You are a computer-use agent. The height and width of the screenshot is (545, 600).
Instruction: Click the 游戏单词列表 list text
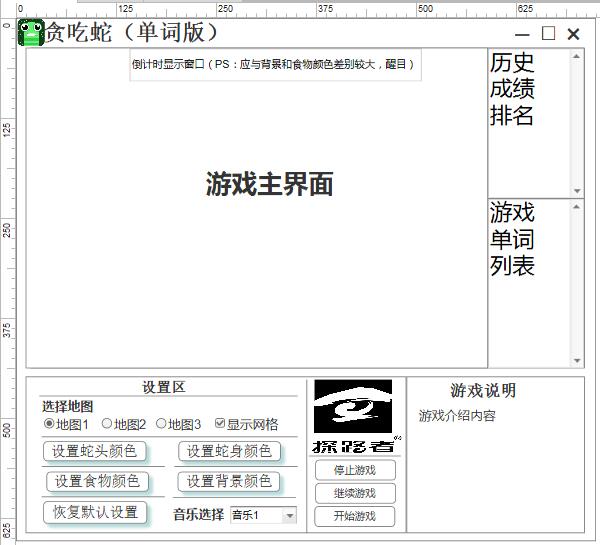(512, 238)
